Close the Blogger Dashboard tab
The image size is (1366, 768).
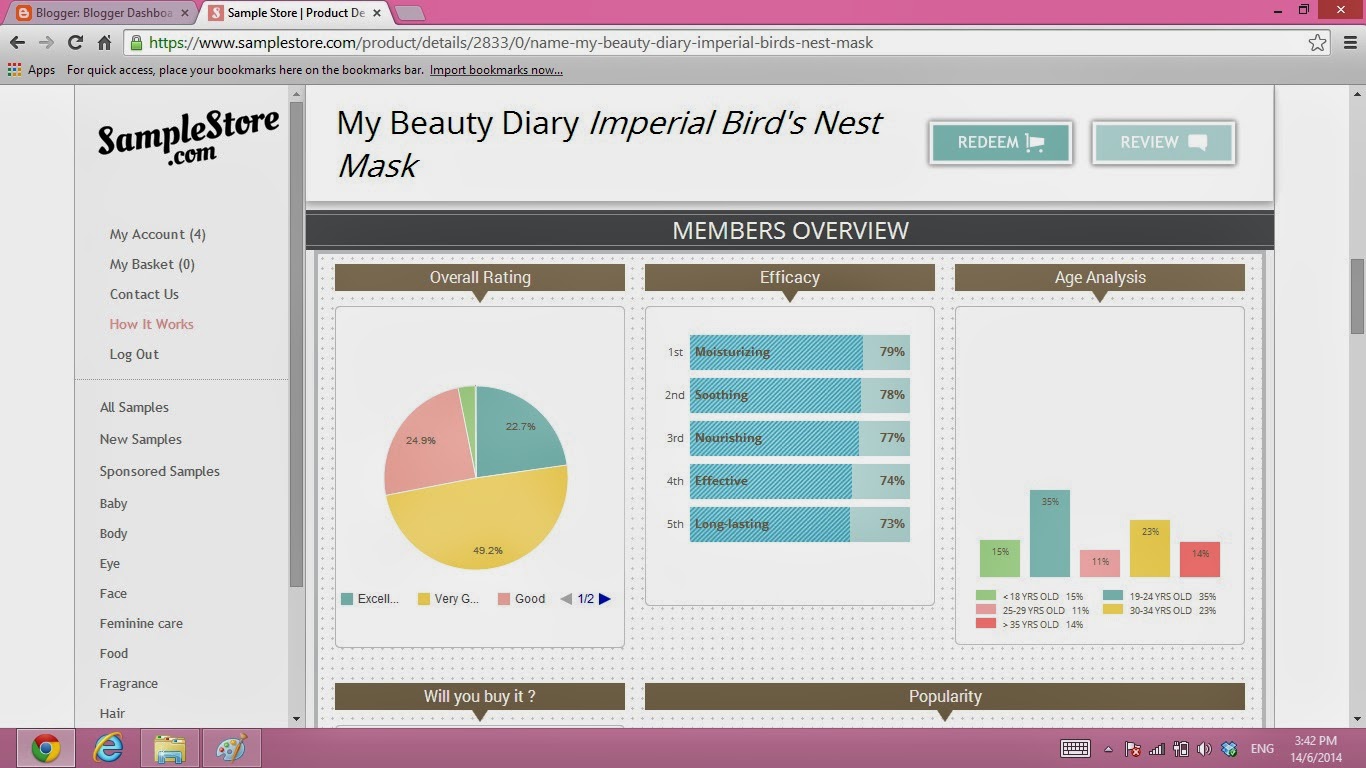[184, 13]
